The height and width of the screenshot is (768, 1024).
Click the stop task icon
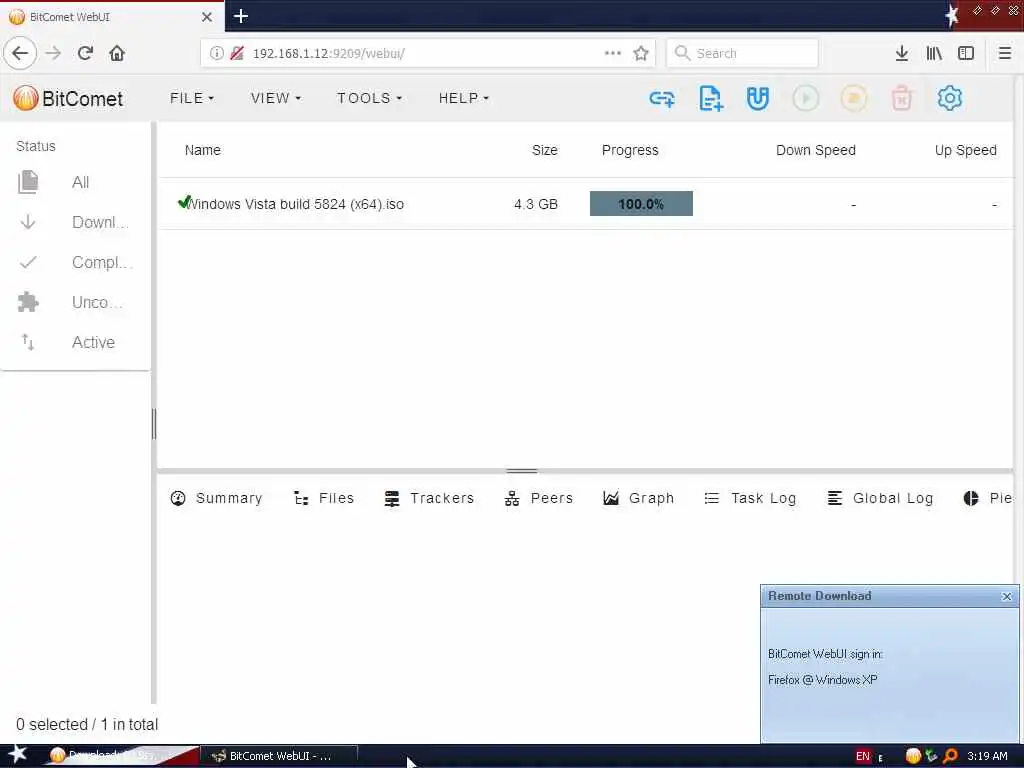[854, 99]
